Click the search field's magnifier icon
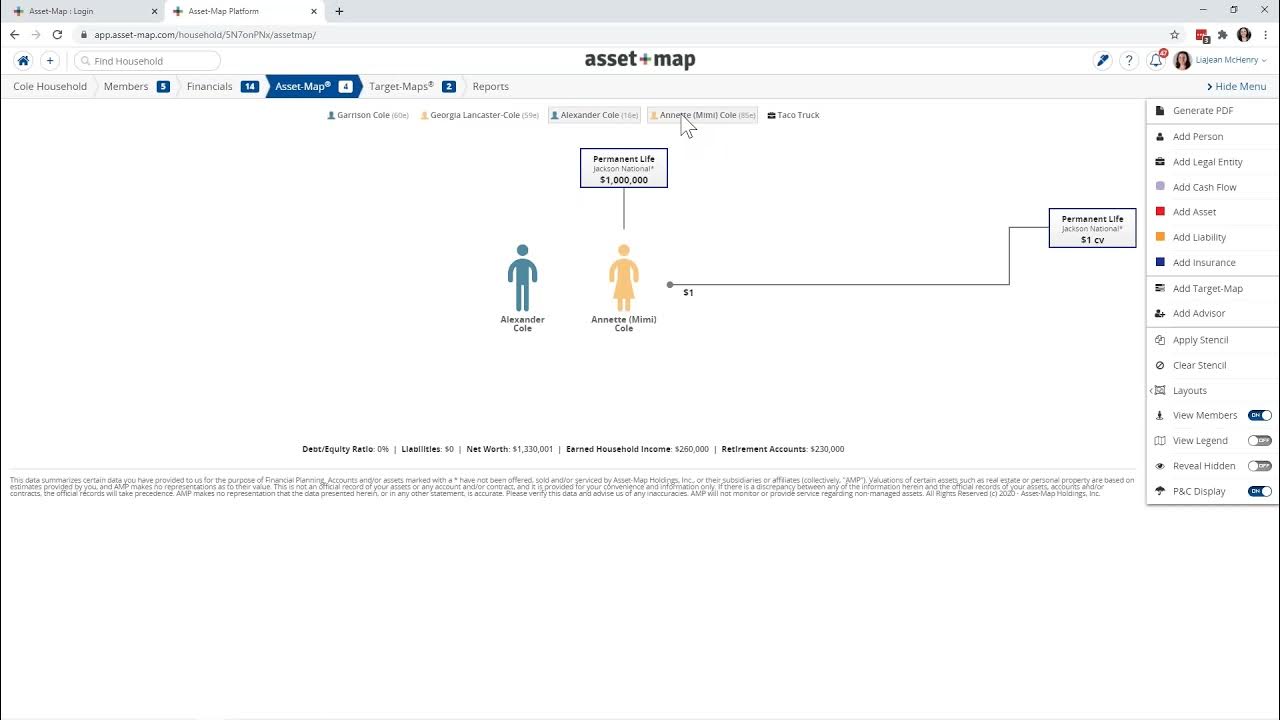The height and width of the screenshot is (720, 1280). pyautogui.click(x=85, y=61)
